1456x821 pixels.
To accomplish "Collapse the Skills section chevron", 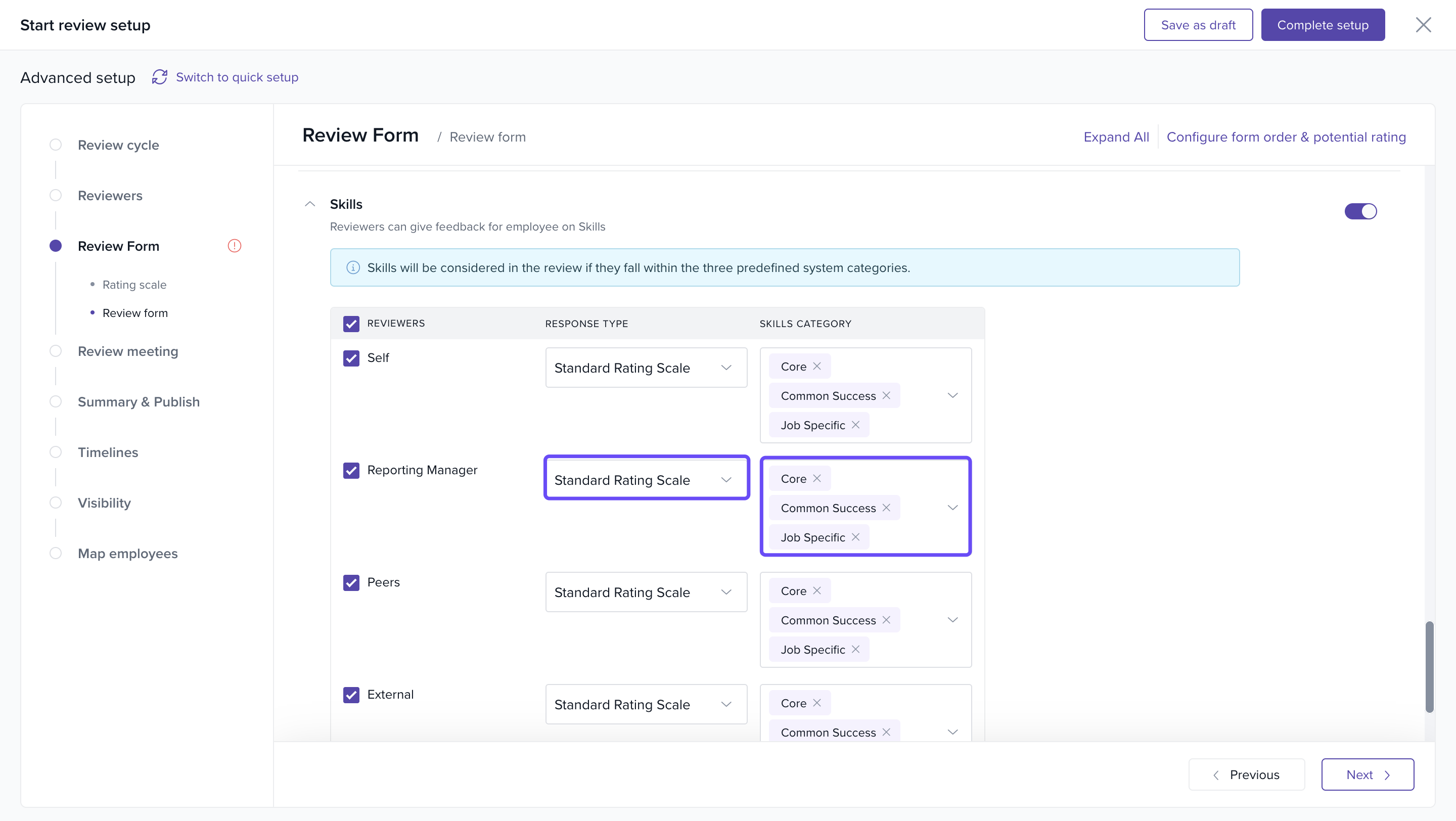I will [x=310, y=204].
